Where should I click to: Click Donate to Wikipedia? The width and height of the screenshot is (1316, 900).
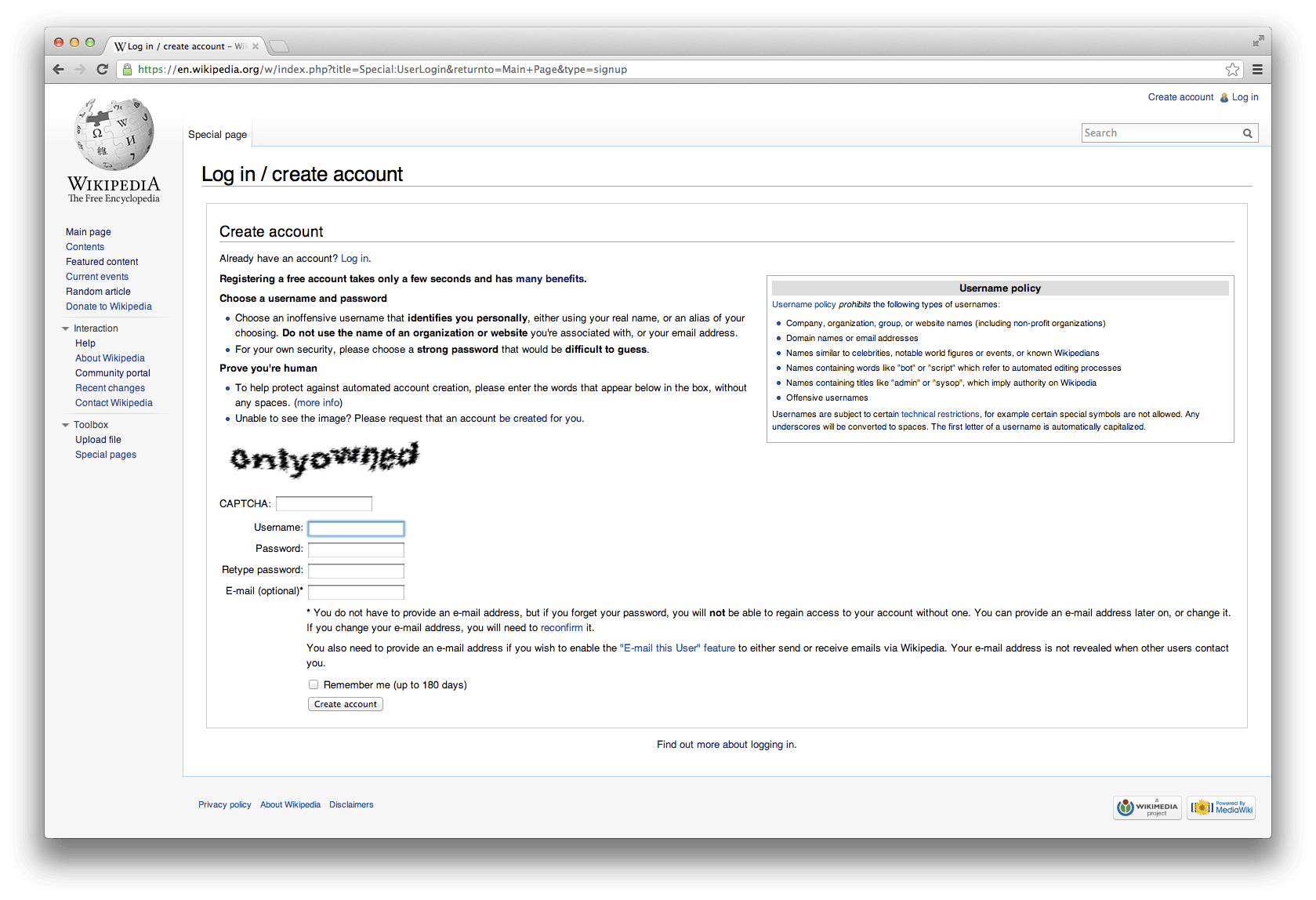click(109, 307)
